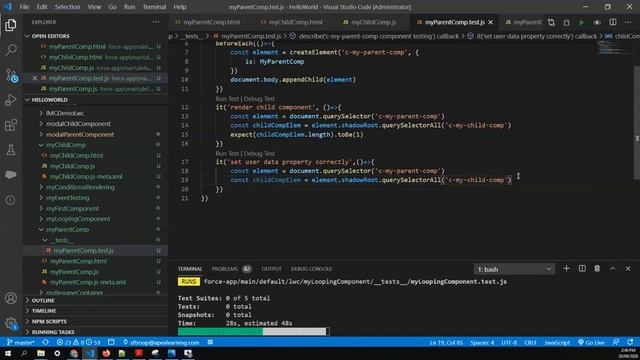Maximize terminal panel with caret icon
This screenshot has width=640, height=360.
coord(613,269)
